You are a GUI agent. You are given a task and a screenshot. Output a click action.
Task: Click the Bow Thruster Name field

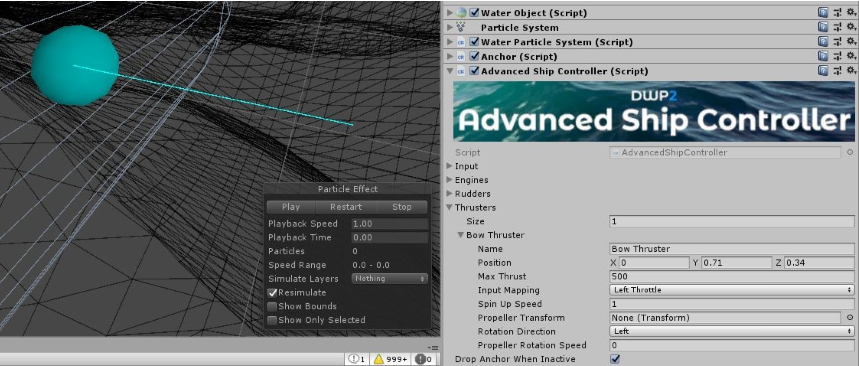[732, 249]
